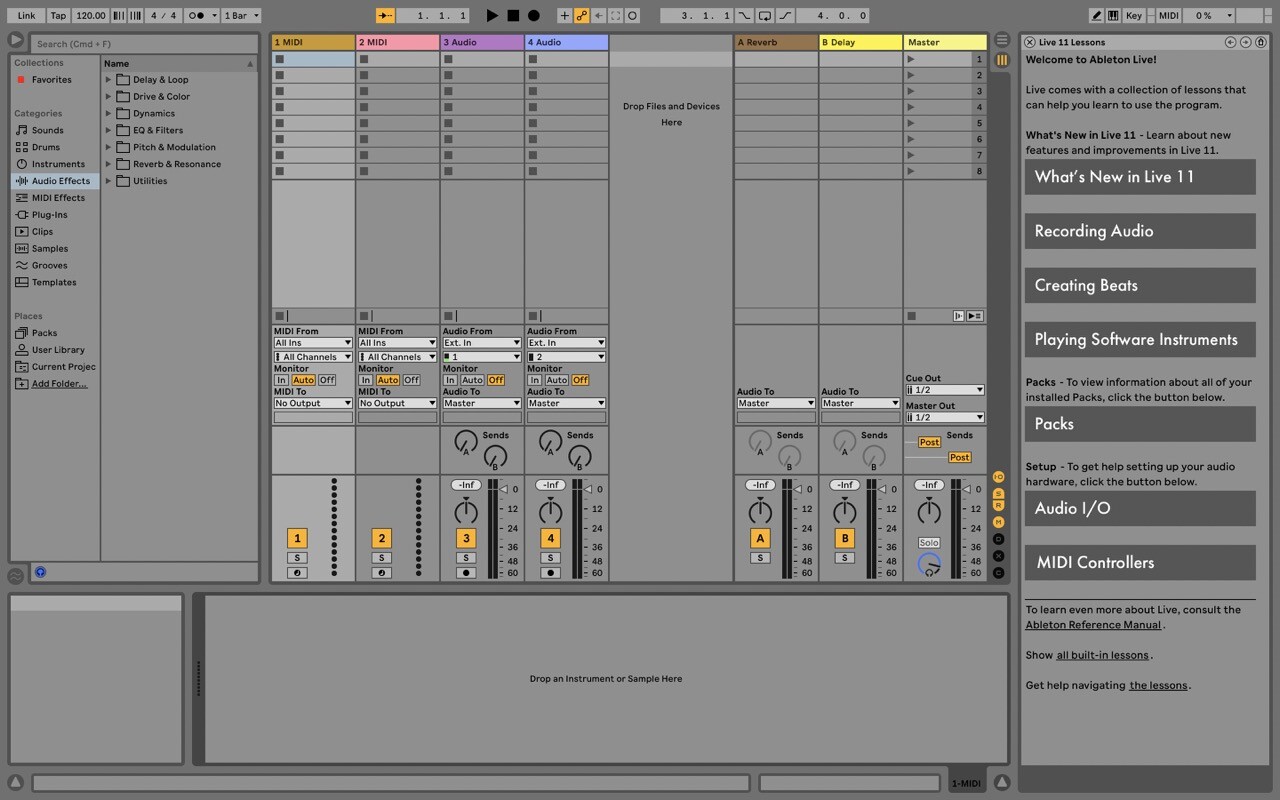Select Drums in the browser categories

click(46, 147)
